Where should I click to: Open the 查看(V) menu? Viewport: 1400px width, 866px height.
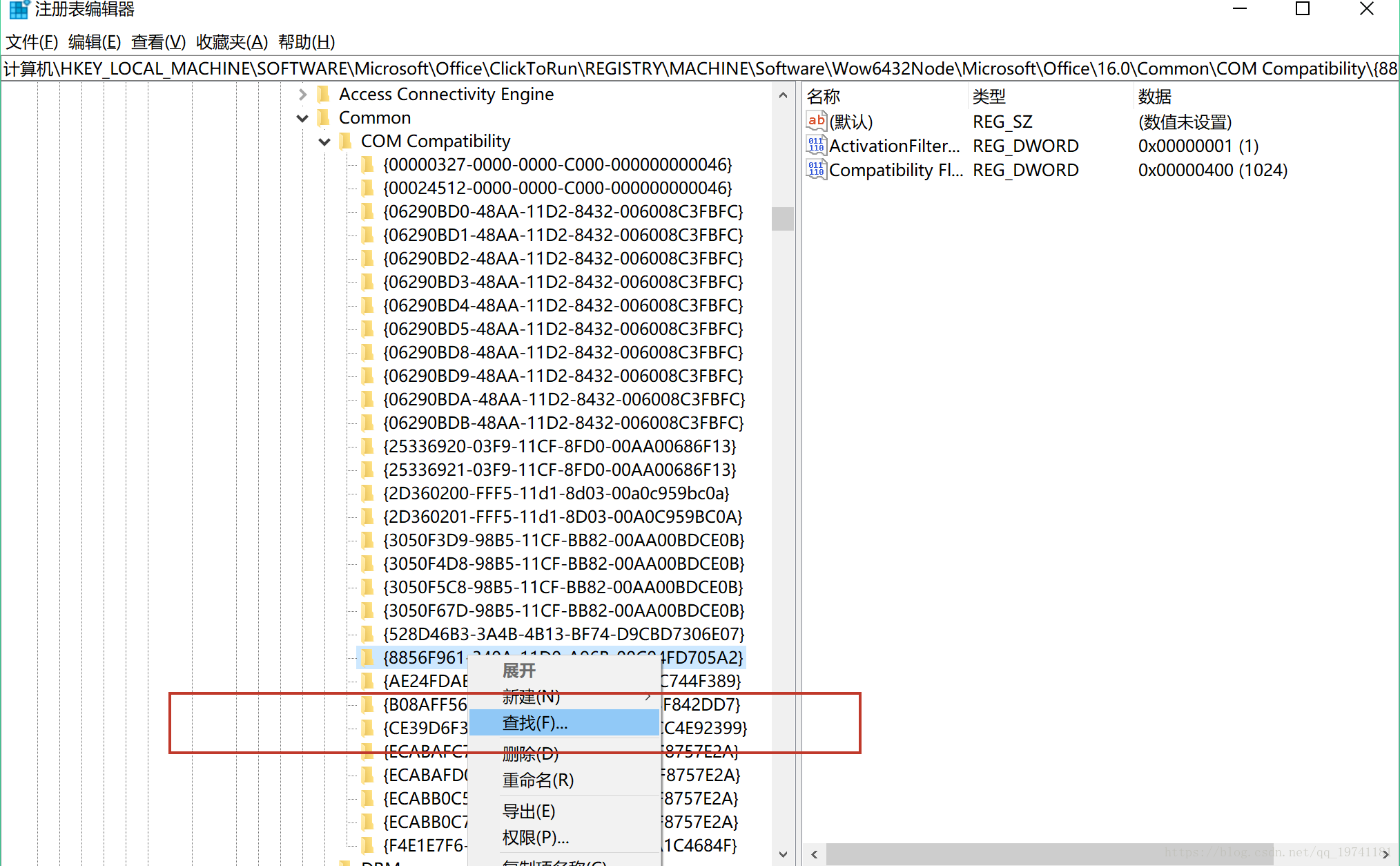point(158,42)
